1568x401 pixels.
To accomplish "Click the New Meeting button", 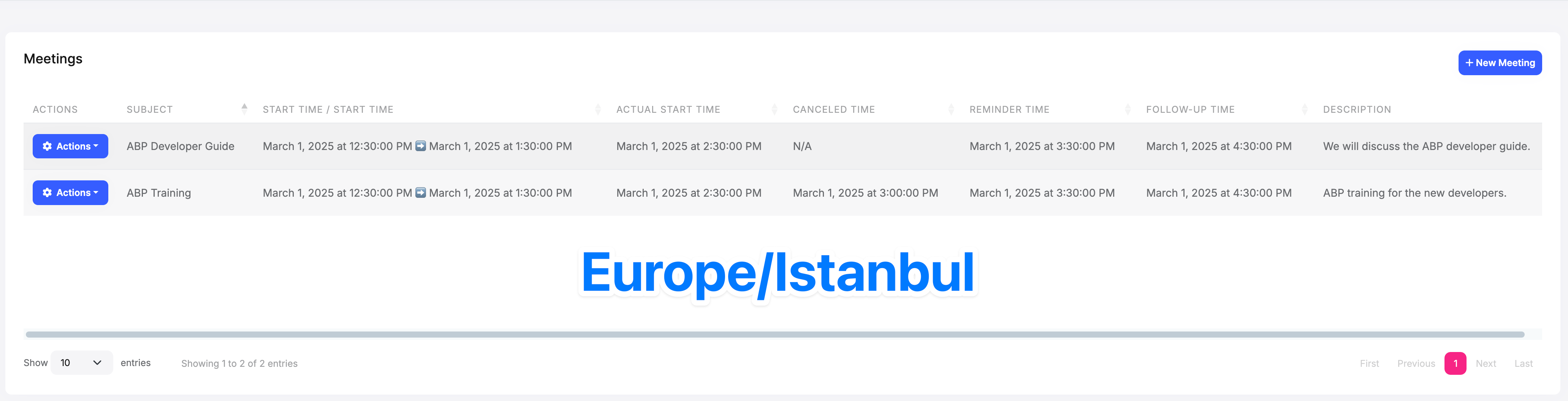I will coord(1499,63).
